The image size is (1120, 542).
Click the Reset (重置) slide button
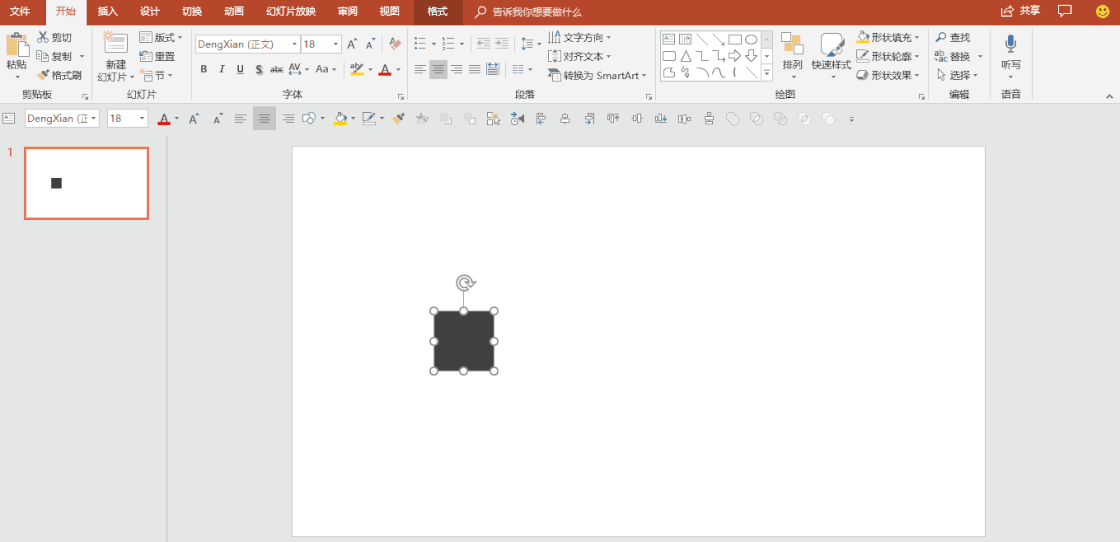tap(158, 56)
